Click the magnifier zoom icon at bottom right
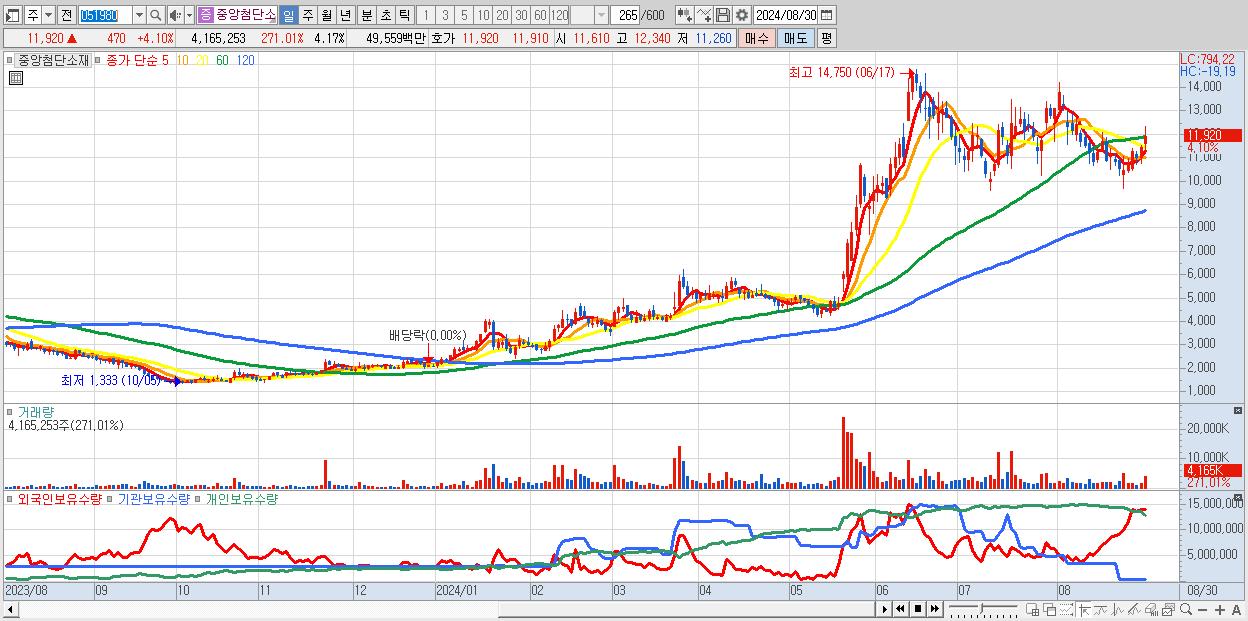 [1185, 609]
